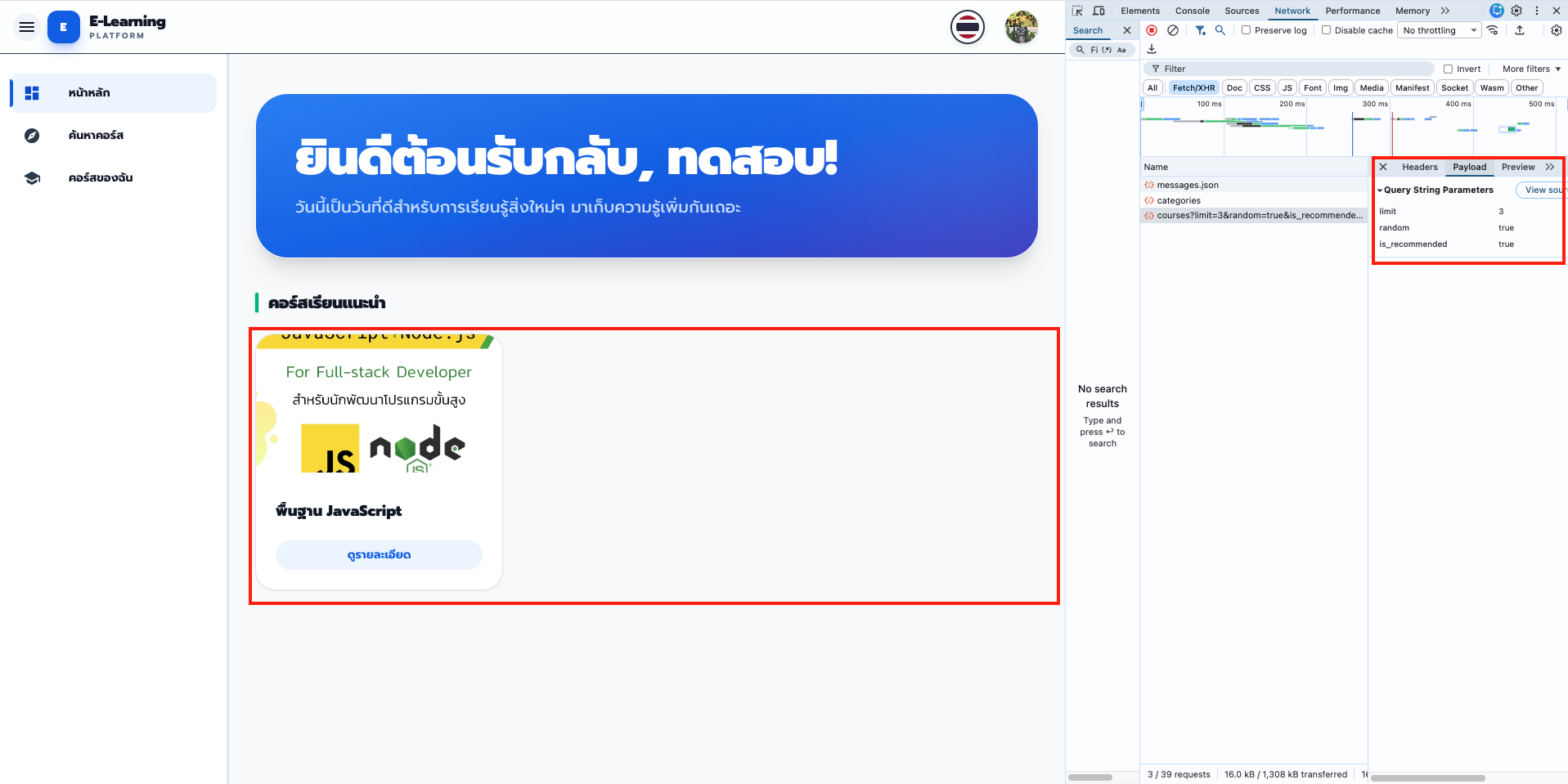Open the Headers tab of the request
This screenshot has height=784, width=1568.
point(1419,167)
